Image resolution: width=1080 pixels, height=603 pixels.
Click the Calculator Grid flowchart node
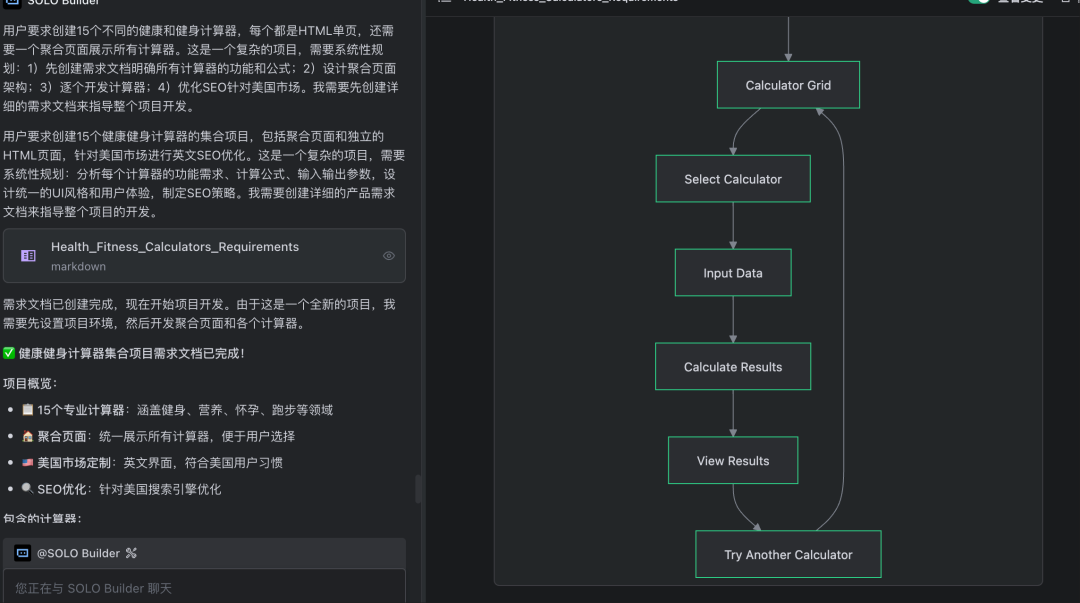click(788, 85)
